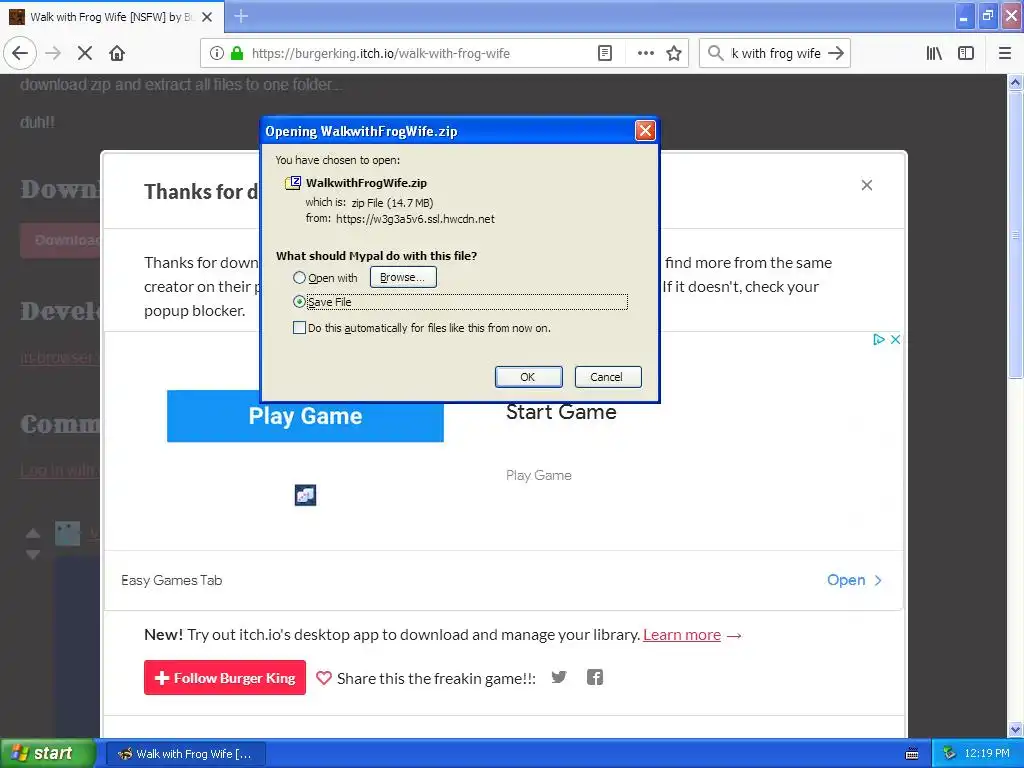Check Do this automatically for files
This screenshot has height=768, width=1024.
pyautogui.click(x=299, y=328)
